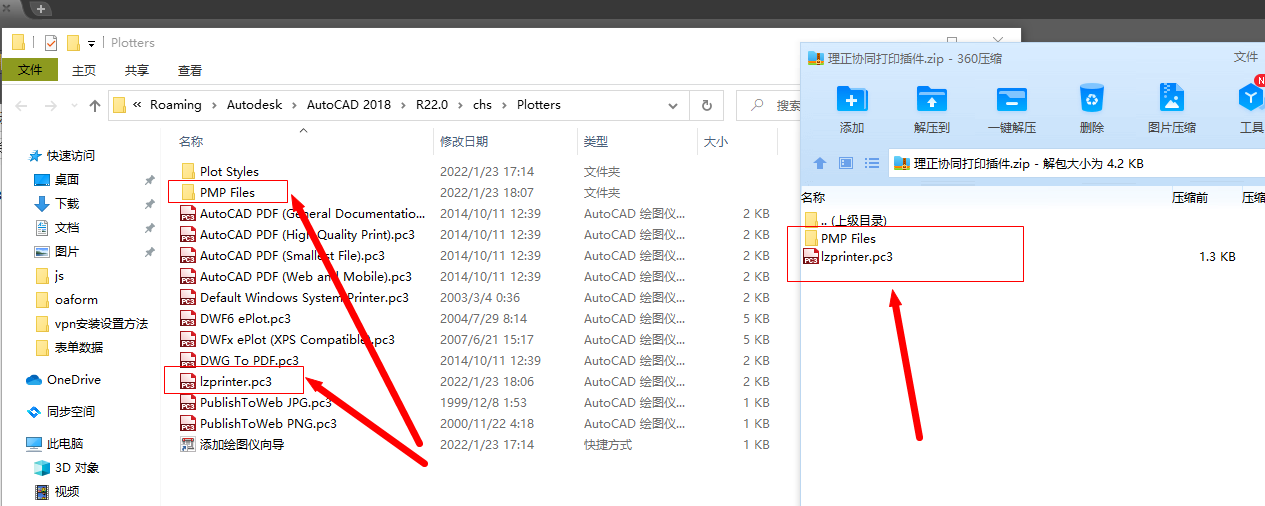The height and width of the screenshot is (506, 1265).
Task: Click the up-arrow icon in 360压缩 path bar
Action: pyautogui.click(x=820, y=163)
